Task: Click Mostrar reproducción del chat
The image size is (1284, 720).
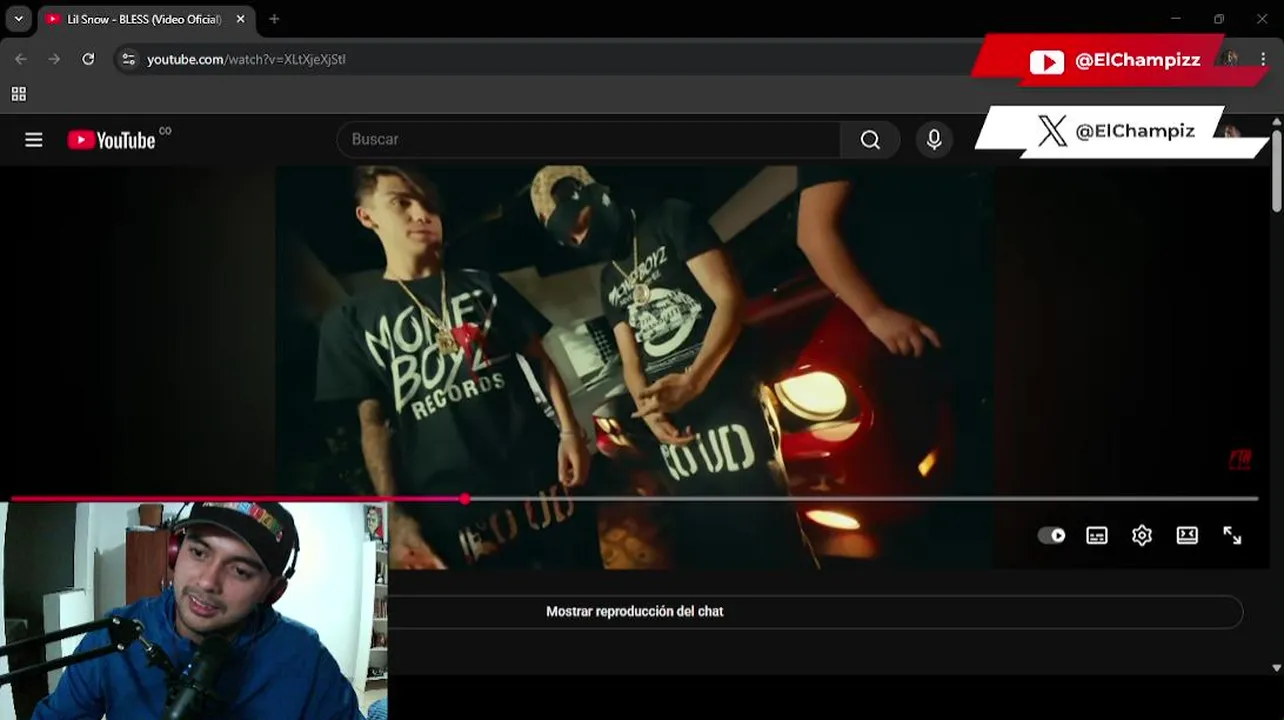Action: tap(634, 611)
